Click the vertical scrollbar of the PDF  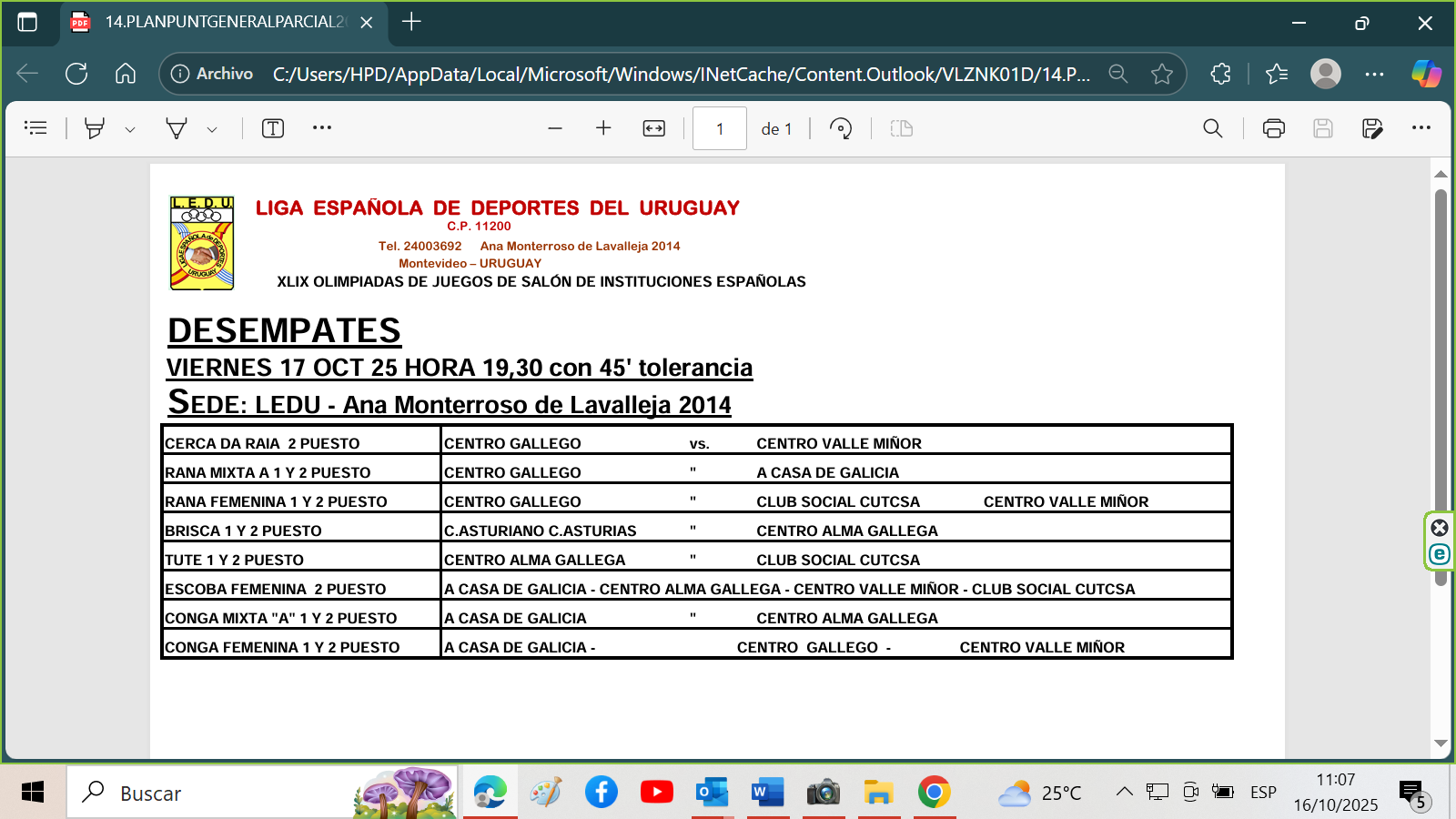1441,364
